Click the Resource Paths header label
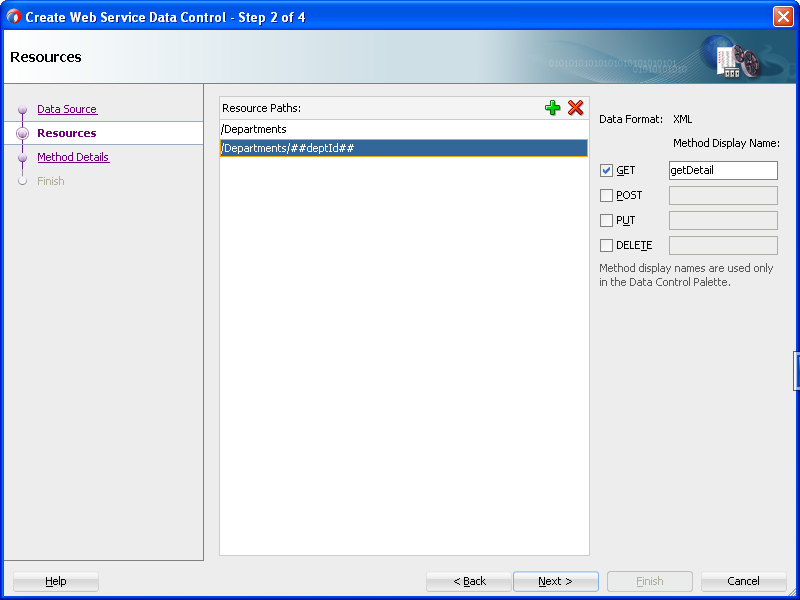 point(261,108)
